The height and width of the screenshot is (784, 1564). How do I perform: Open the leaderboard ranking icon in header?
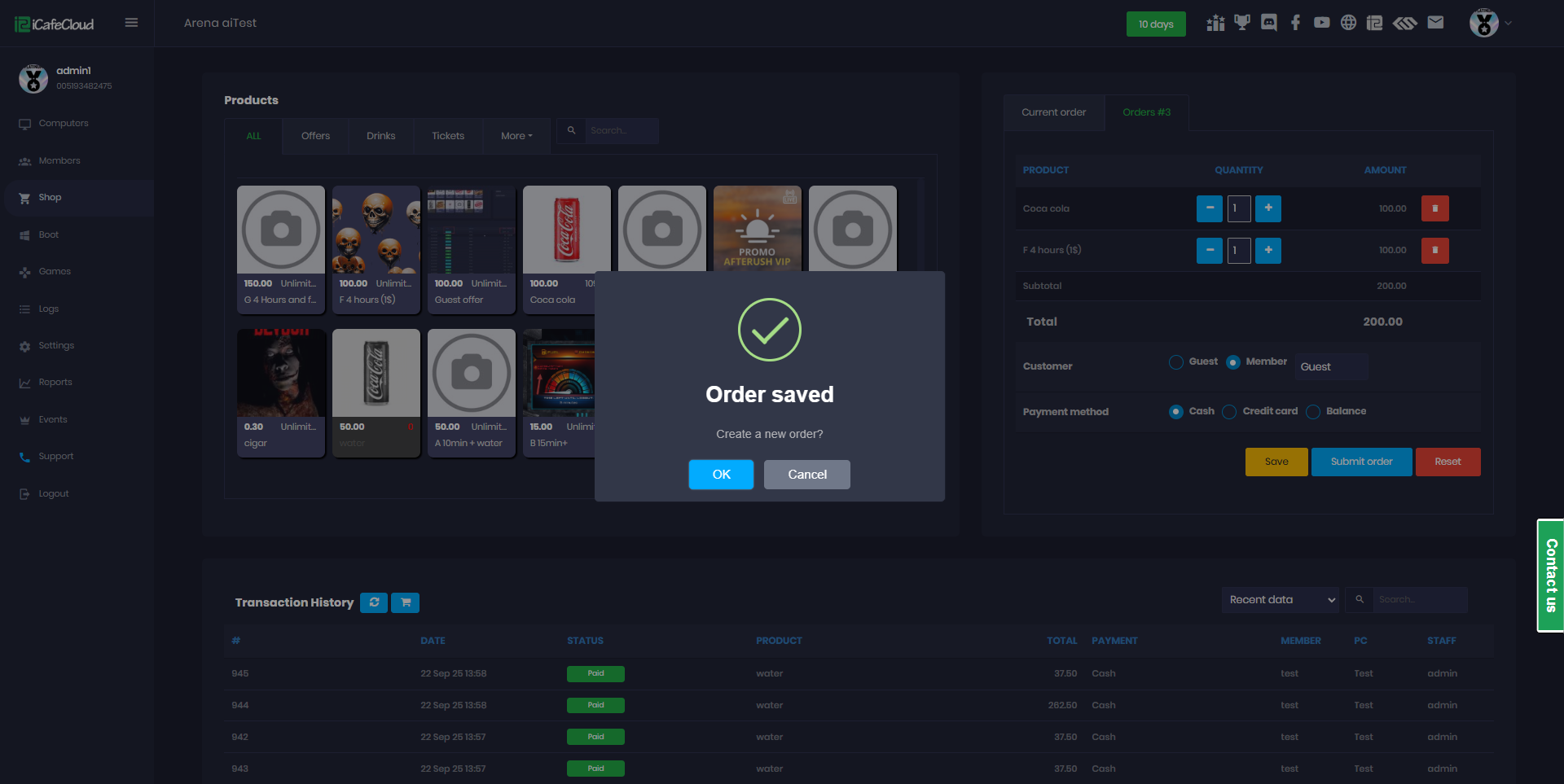pyautogui.click(x=1215, y=23)
